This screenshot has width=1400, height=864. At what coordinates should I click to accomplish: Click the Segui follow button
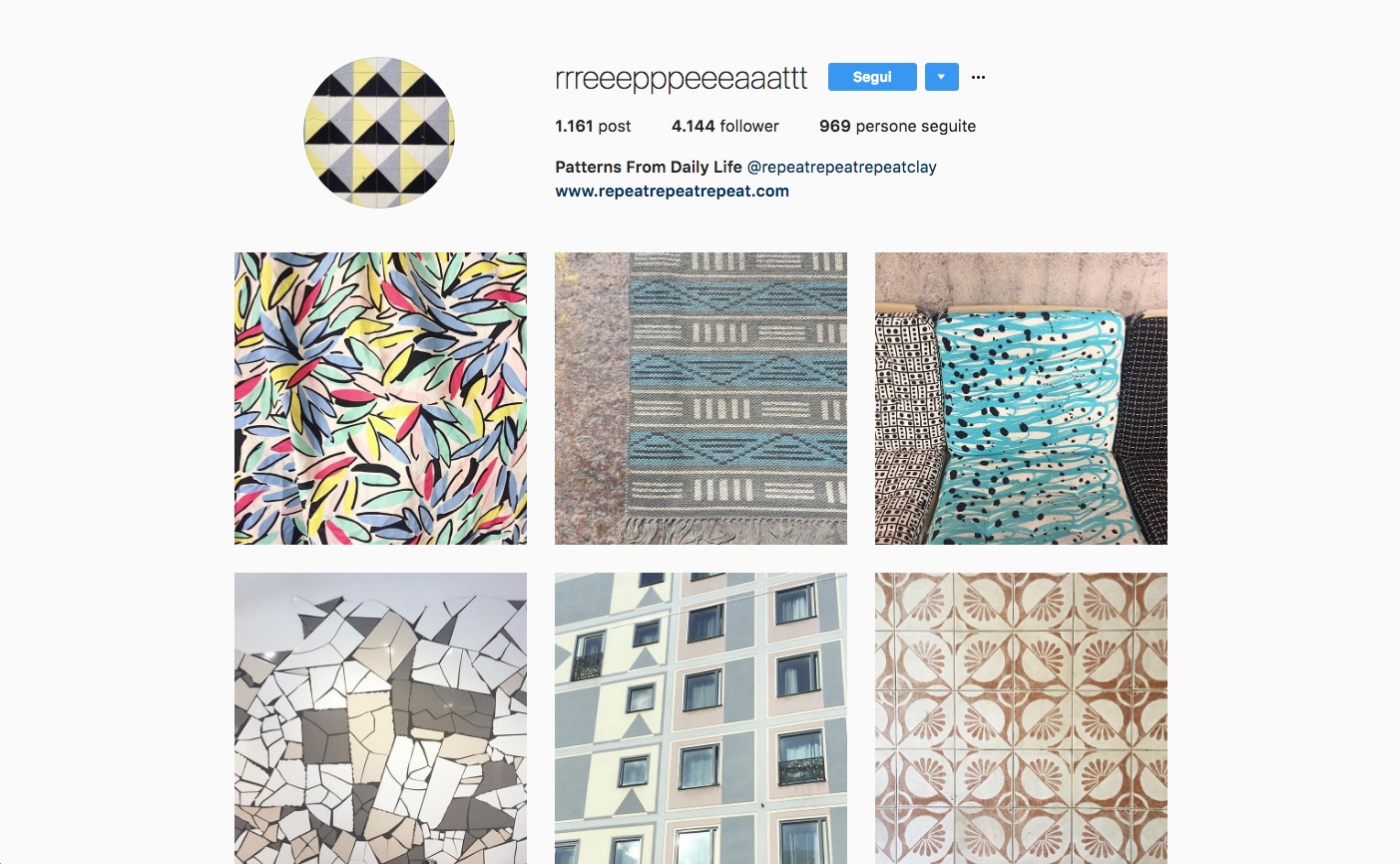pyautogui.click(x=872, y=77)
